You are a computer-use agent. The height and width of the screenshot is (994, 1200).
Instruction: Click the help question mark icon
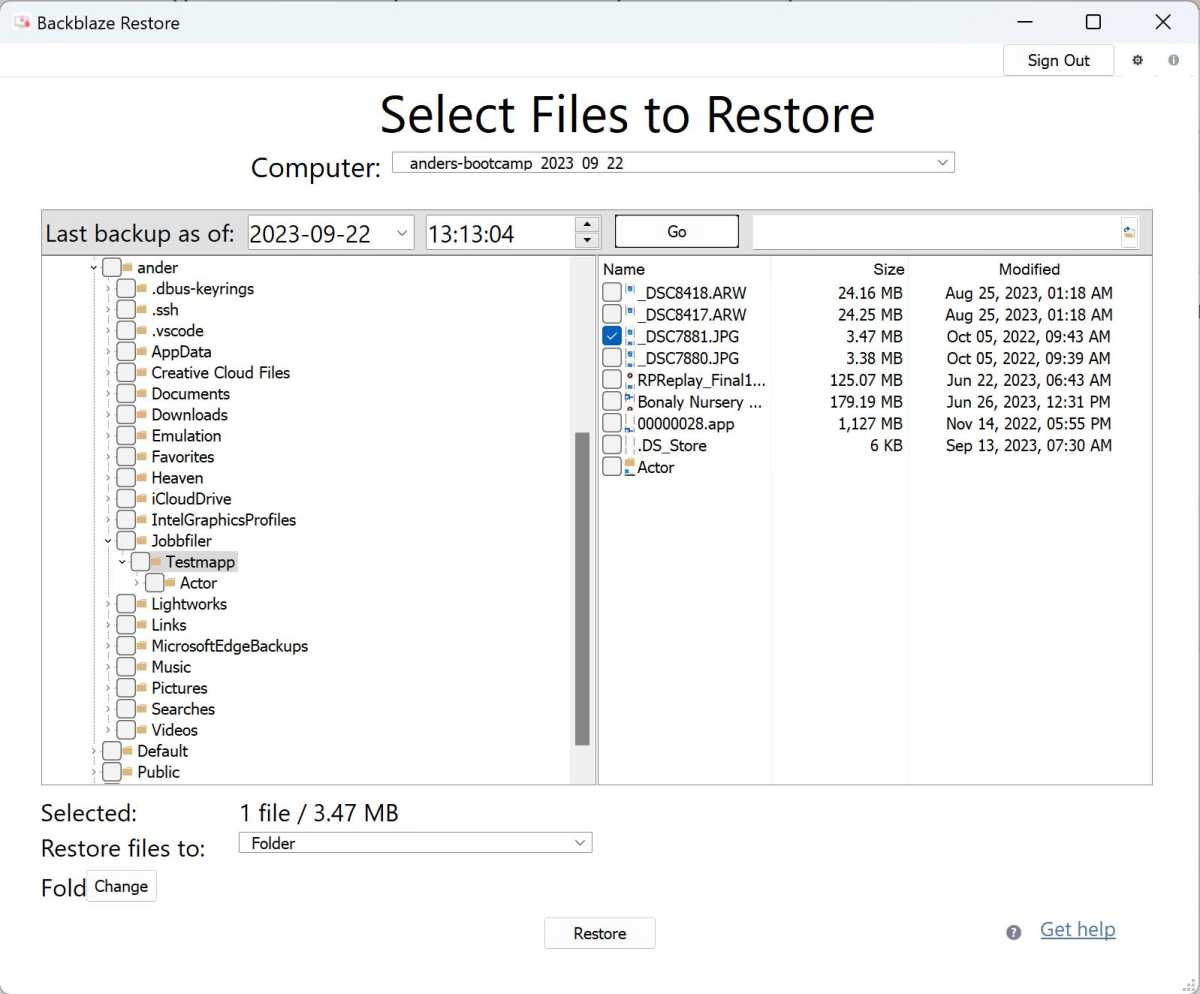coord(1014,932)
